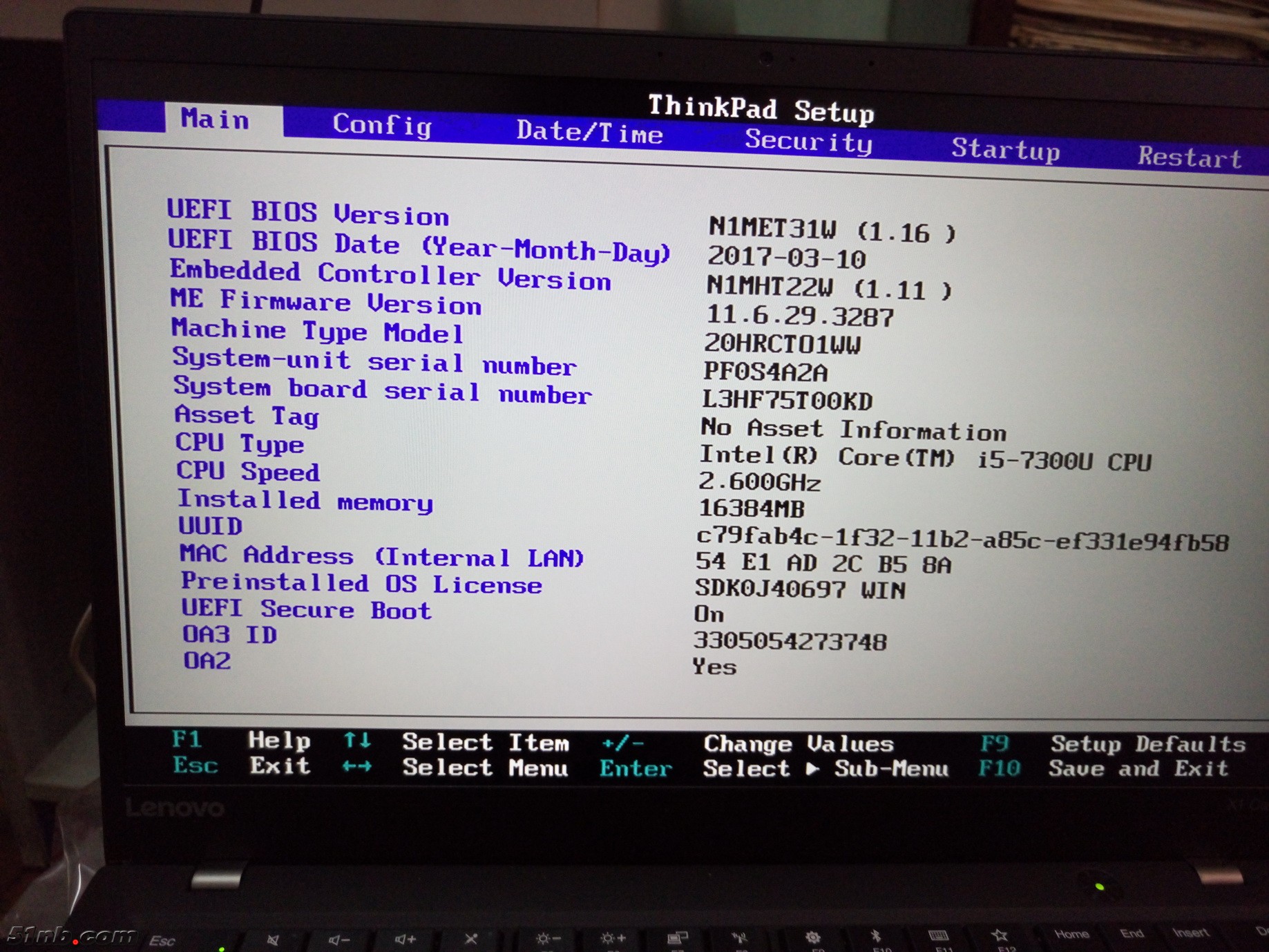Select the BIOS date 2017-03-10
Image resolution: width=1269 pixels, height=952 pixels.
786,258
